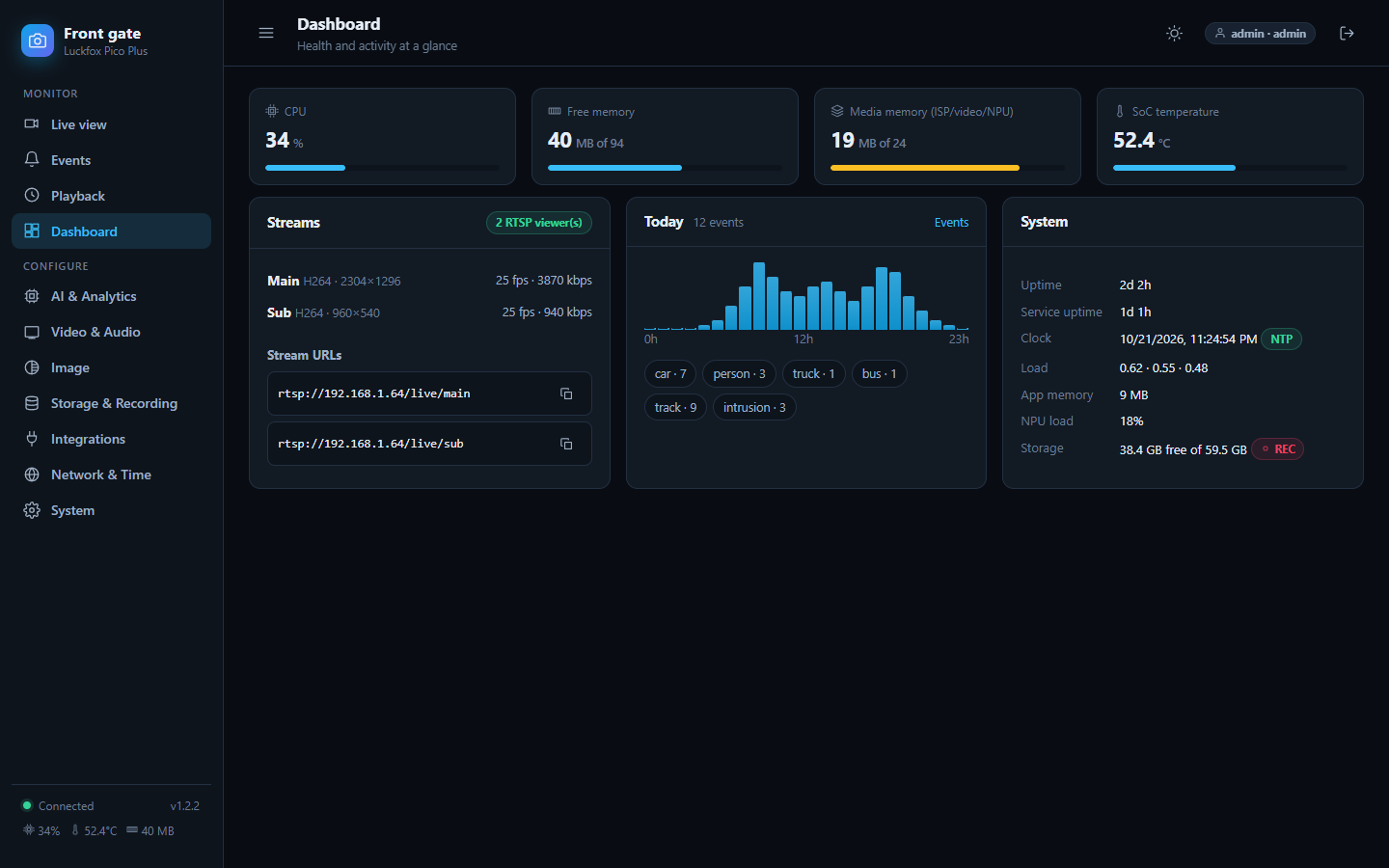Click the Connected status in sidebar footer

(x=58, y=806)
